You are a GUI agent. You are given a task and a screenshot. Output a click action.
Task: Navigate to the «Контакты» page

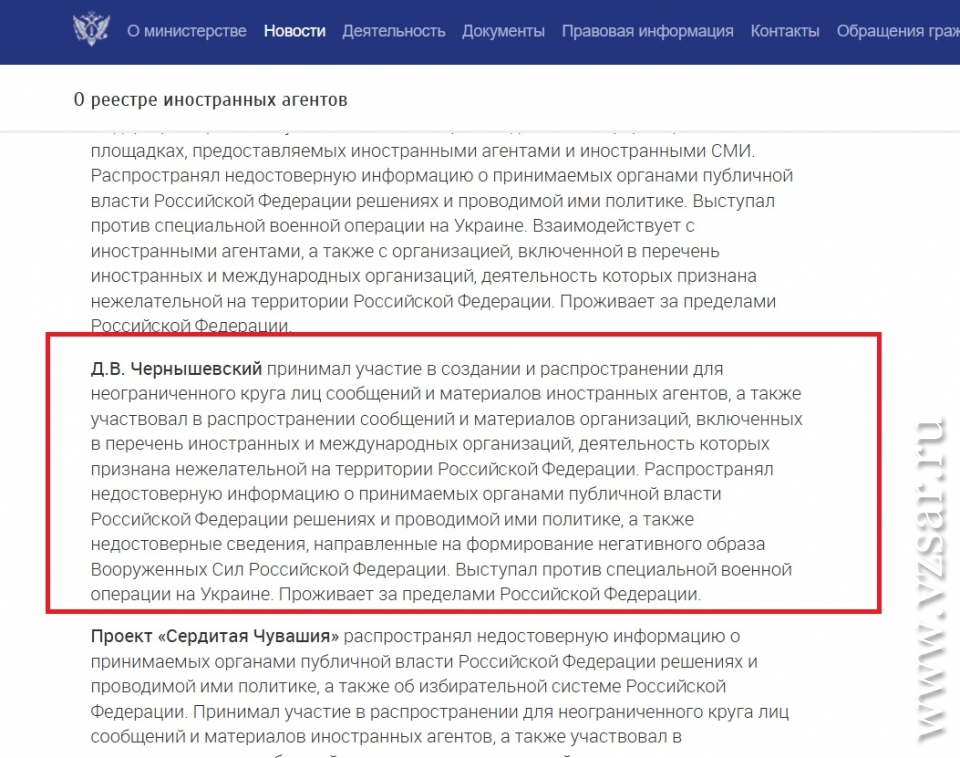[x=784, y=31]
